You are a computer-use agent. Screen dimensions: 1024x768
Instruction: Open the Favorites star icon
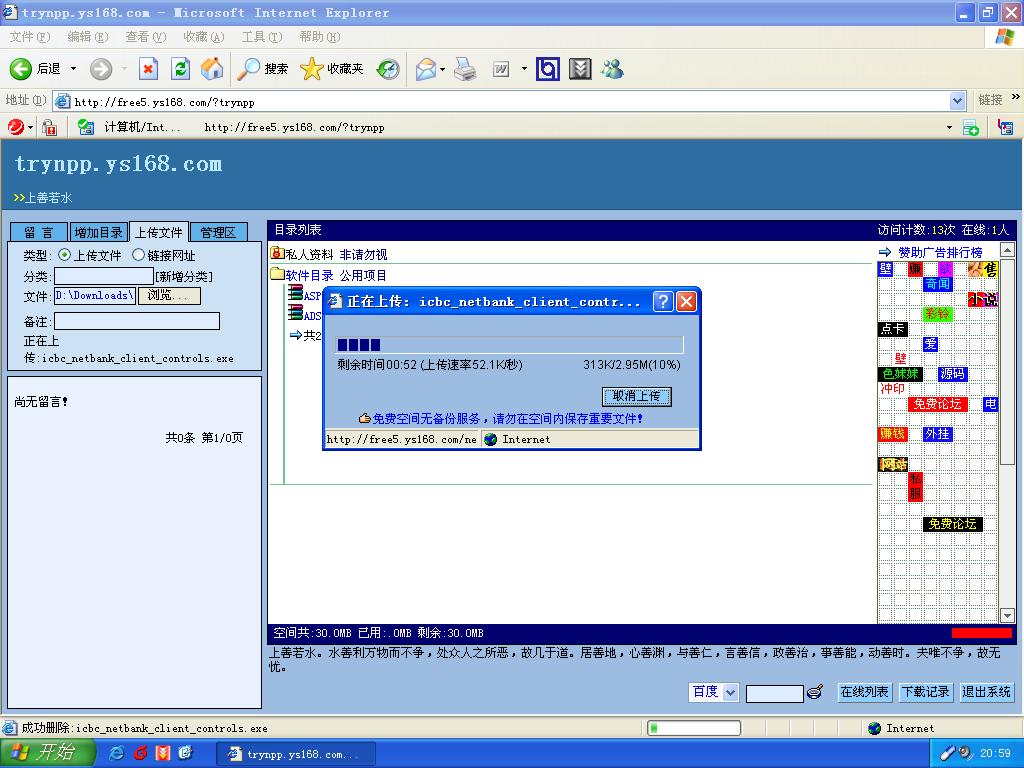pyautogui.click(x=312, y=69)
